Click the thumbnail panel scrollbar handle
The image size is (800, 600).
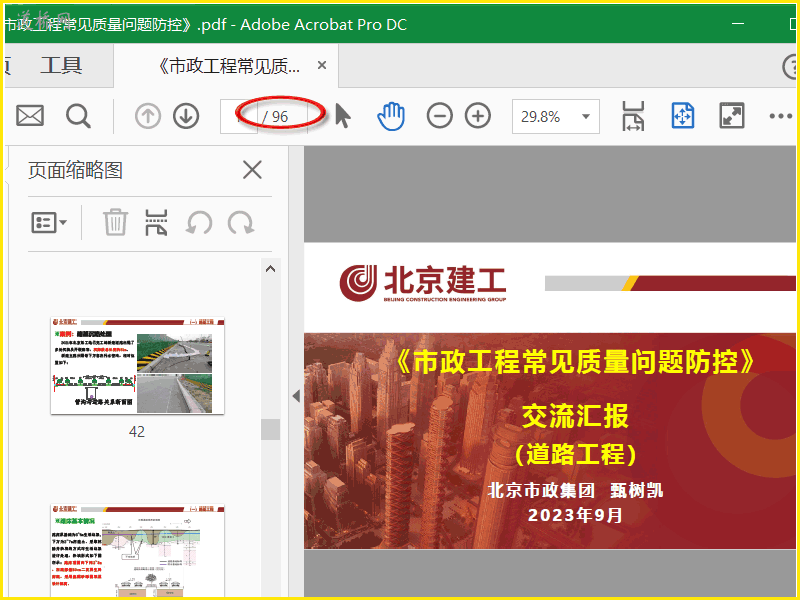(x=270, y=429)
